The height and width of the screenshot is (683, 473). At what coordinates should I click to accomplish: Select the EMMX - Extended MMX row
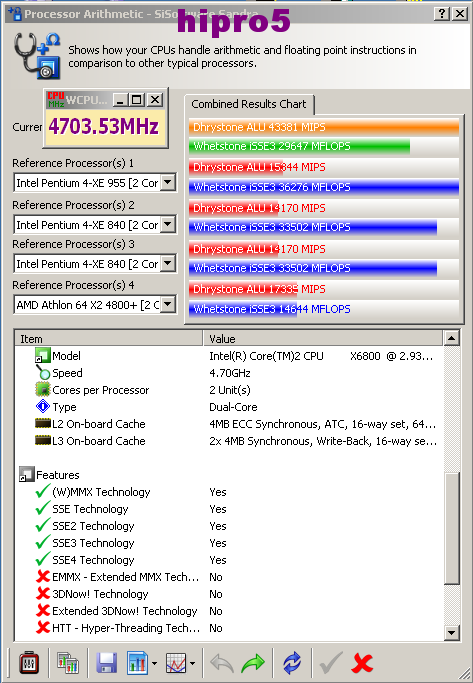click(x=229, y=577)
